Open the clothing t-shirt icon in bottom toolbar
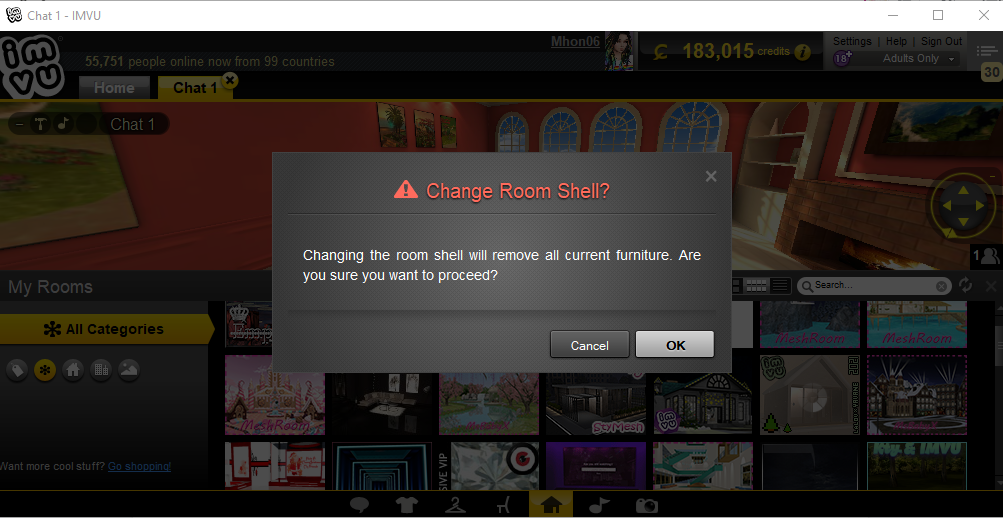The image size is (1003, 518). click(x=407, y=506)
